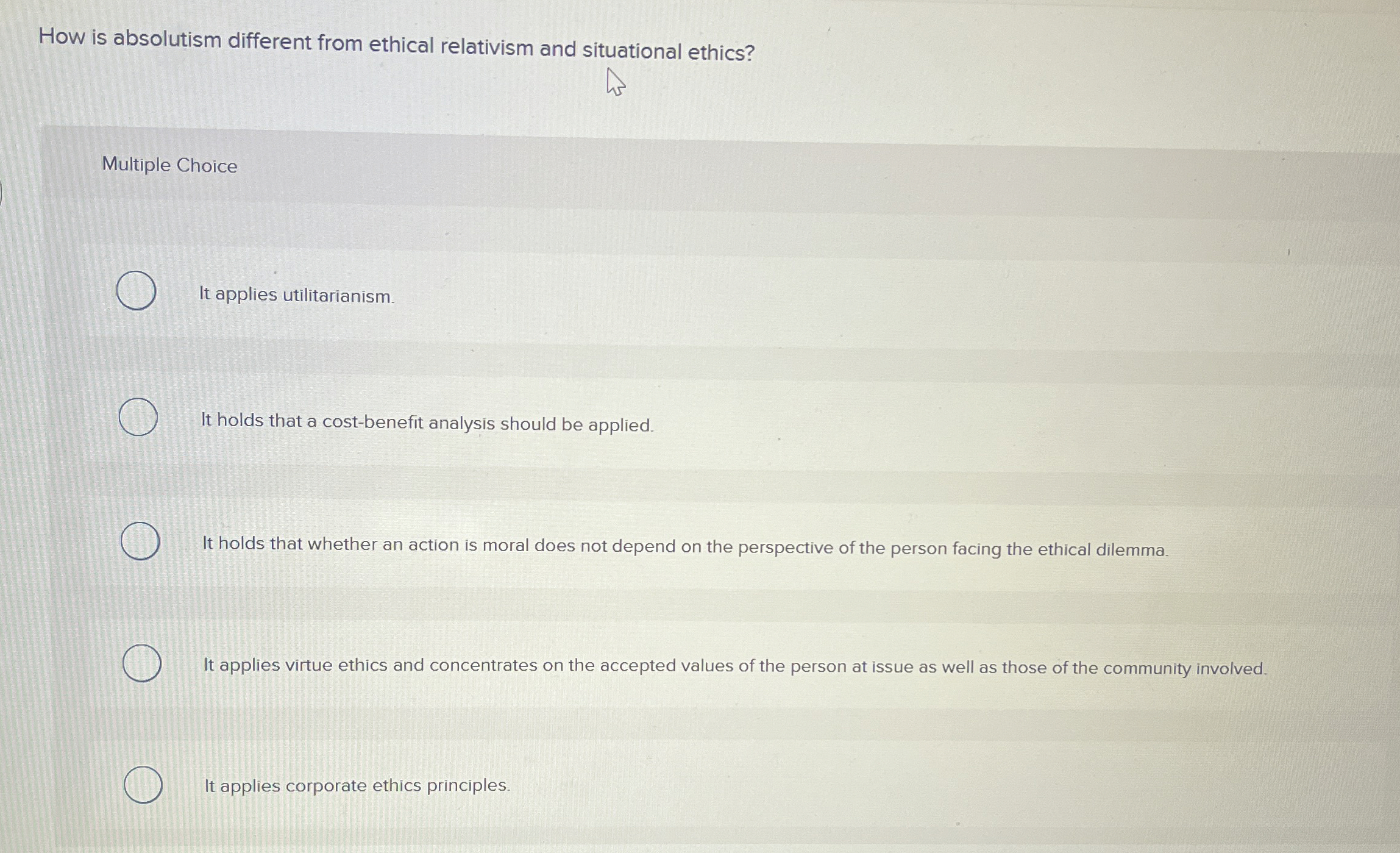Click the corporate ethics principles answer text
Screen dimensions: 1400x853
point(357,786)
